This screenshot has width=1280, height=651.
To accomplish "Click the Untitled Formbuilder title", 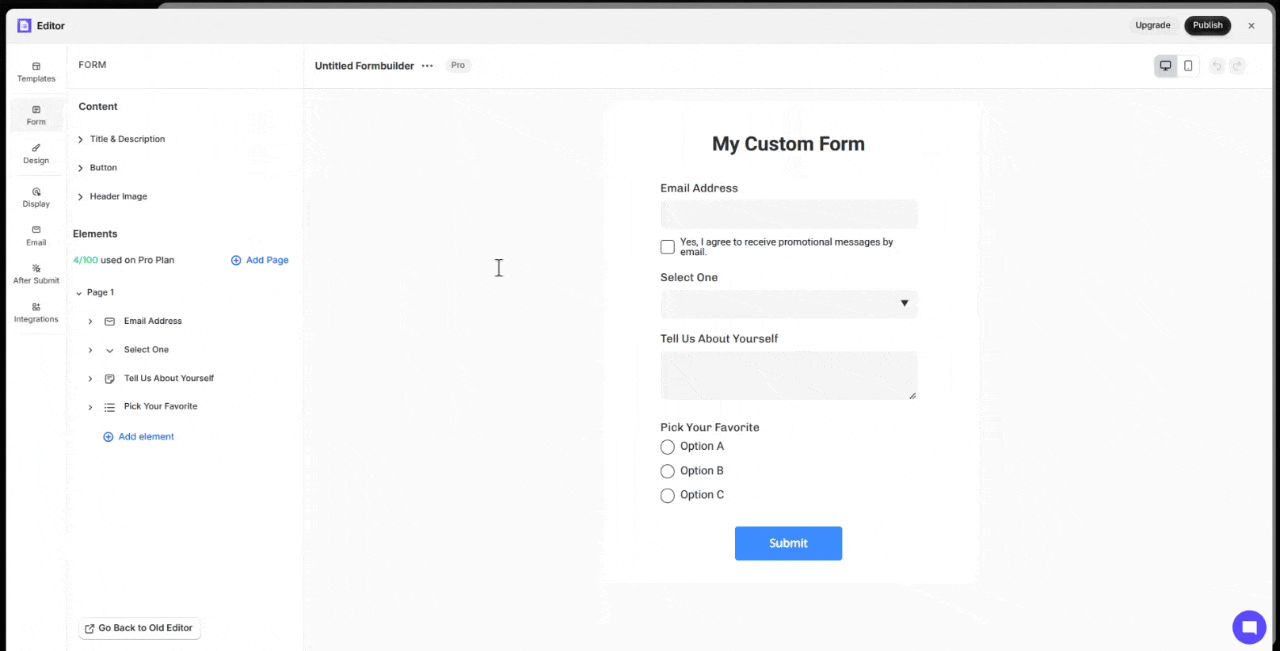I will 364,66.
